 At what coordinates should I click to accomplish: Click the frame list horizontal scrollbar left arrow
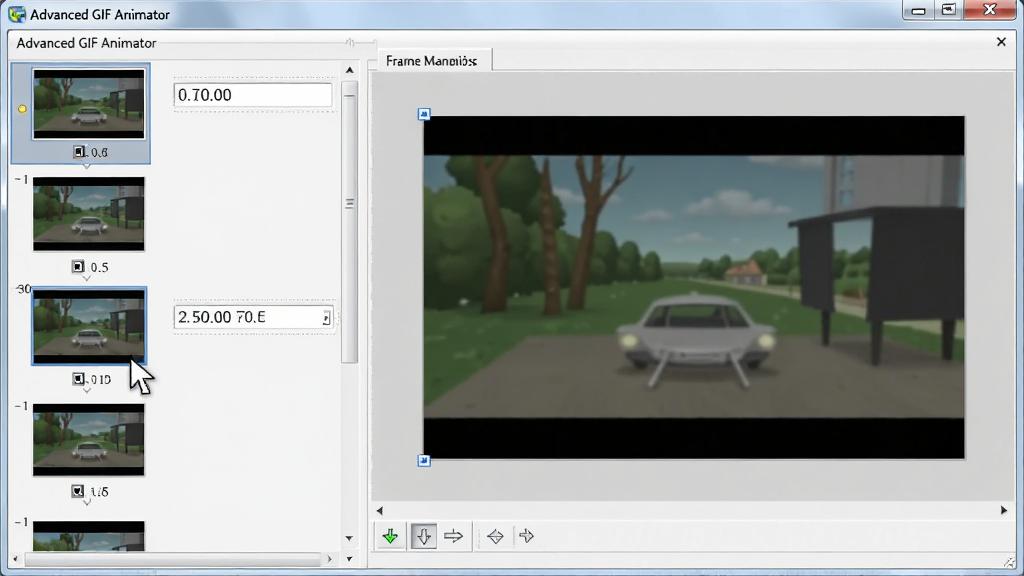16,559
